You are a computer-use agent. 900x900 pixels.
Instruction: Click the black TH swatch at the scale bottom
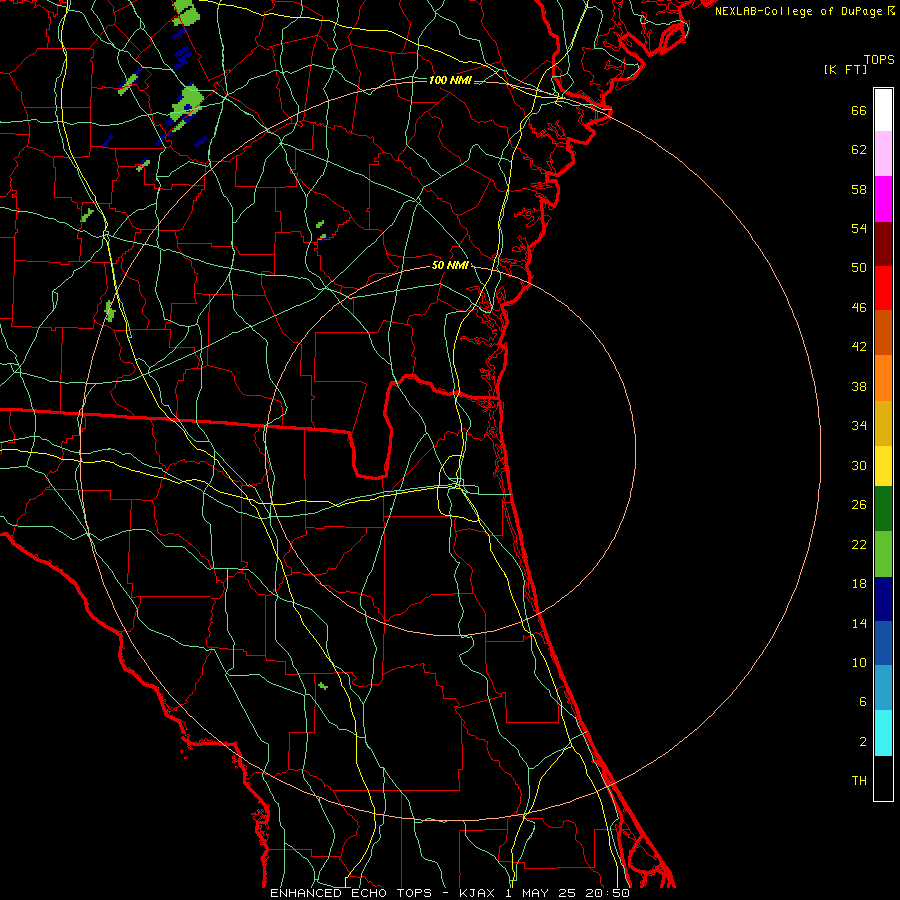[883, 778]
